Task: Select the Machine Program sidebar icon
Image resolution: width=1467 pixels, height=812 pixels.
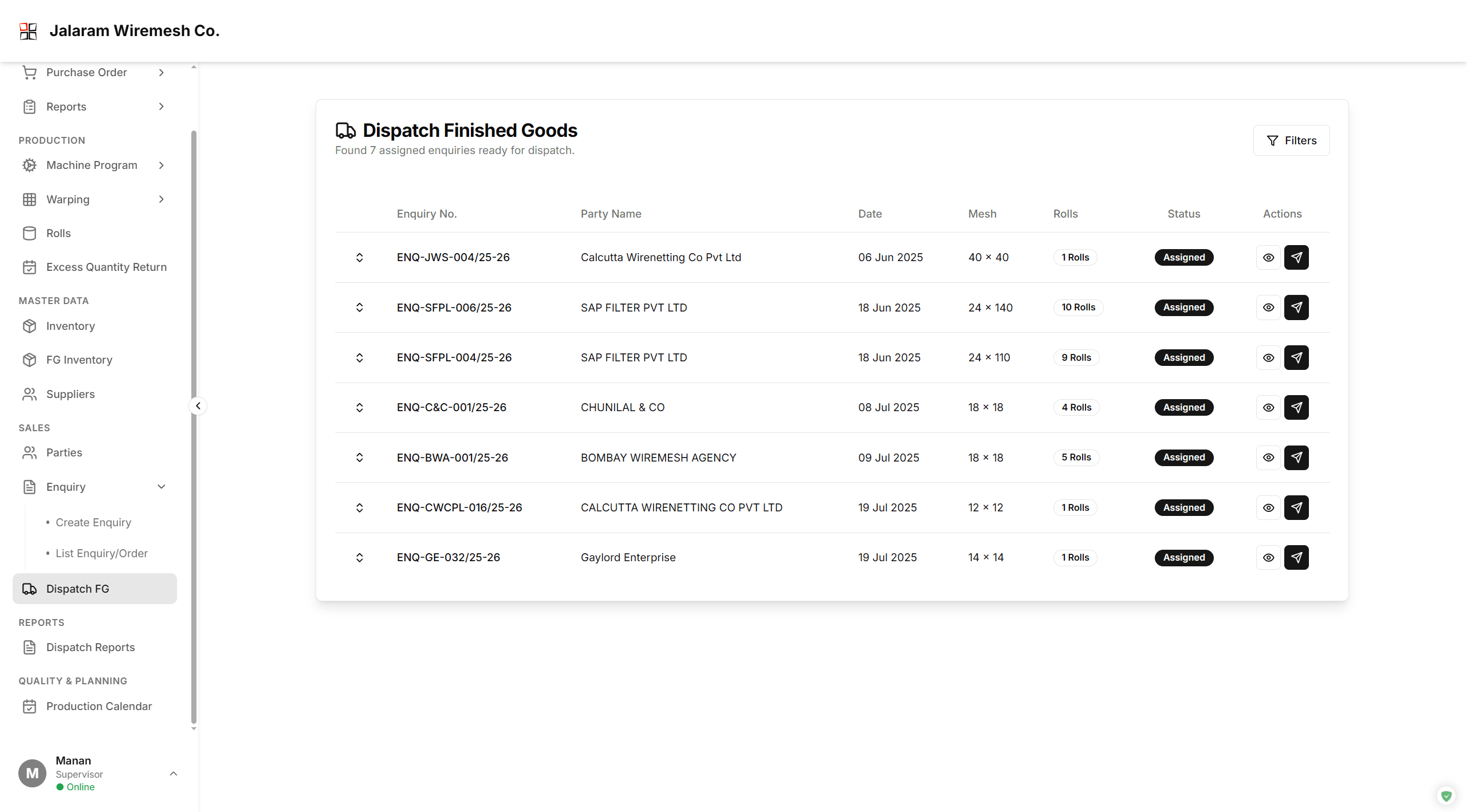Action: click(x=29, y=165)
